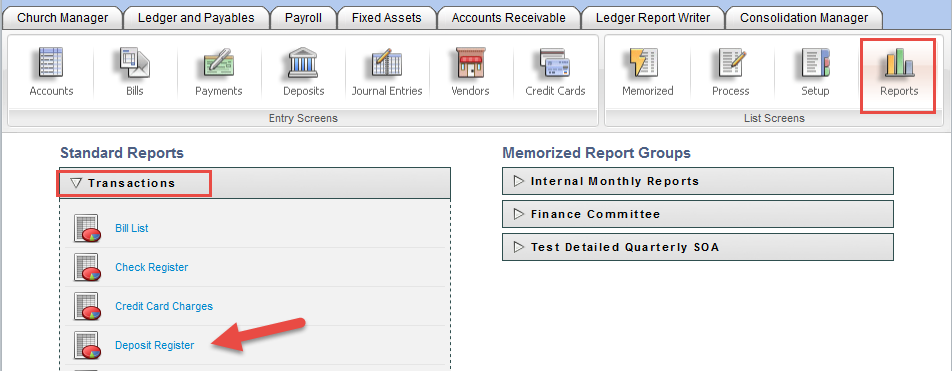The image size is (952, 371).
Task: Open the Accounts entry screen icon
Action: click(52, 63)
